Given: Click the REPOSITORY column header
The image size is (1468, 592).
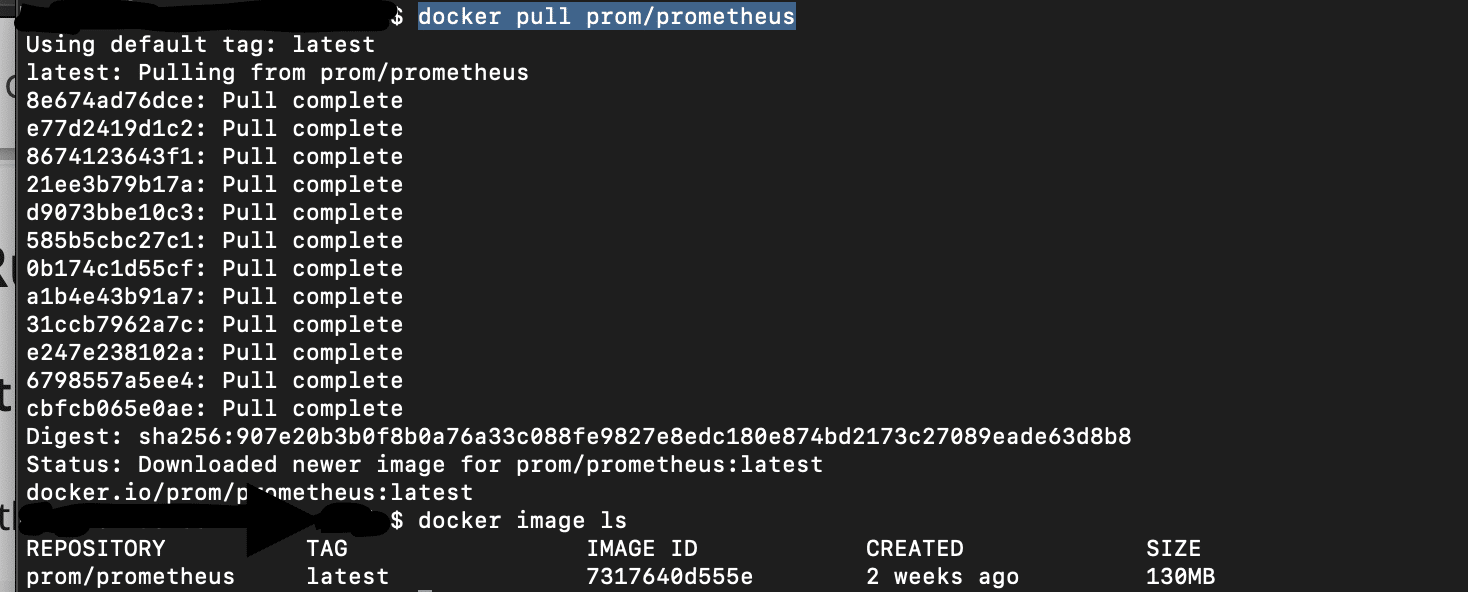Looking at the screenshot, I should 96,549.
